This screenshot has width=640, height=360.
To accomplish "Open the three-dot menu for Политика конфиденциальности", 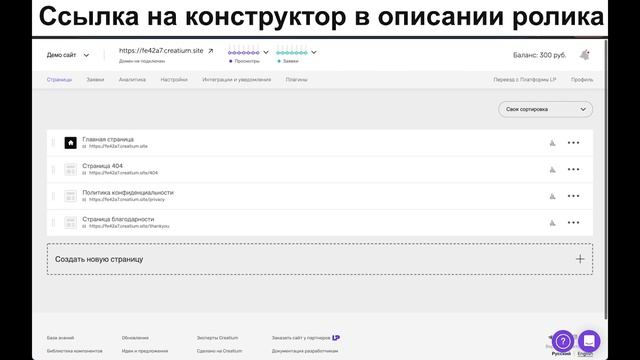I will click(x=573, y=196).
